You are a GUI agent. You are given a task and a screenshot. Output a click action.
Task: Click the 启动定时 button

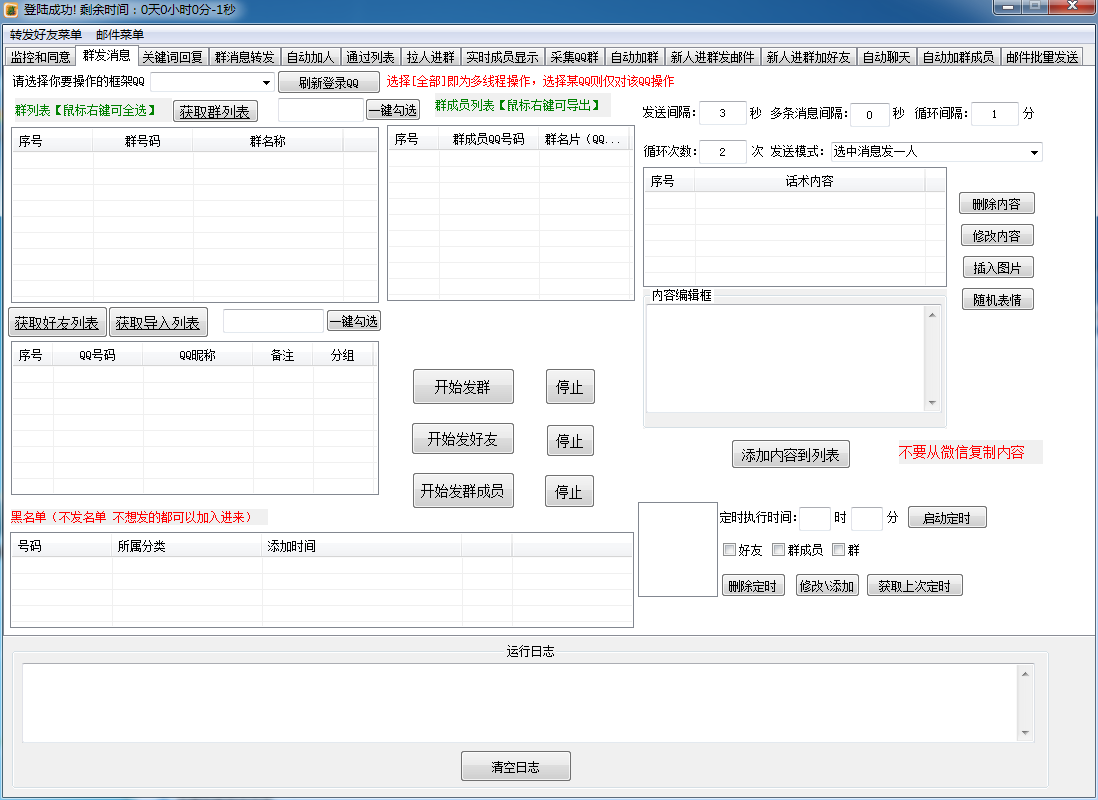(x=947, y=518)
